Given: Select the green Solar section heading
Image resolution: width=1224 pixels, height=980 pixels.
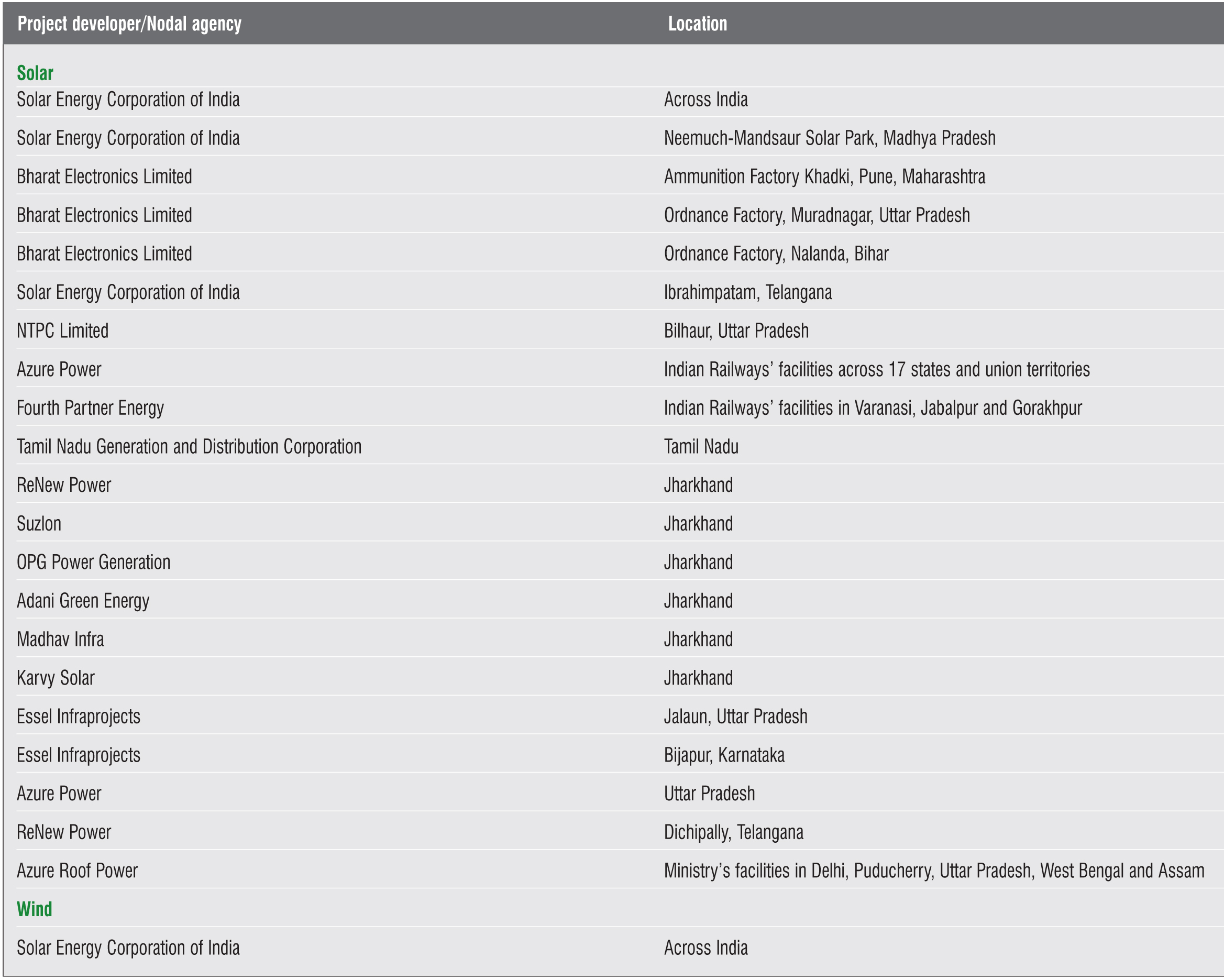Looking at the screenshot, I should pos(35,73).
